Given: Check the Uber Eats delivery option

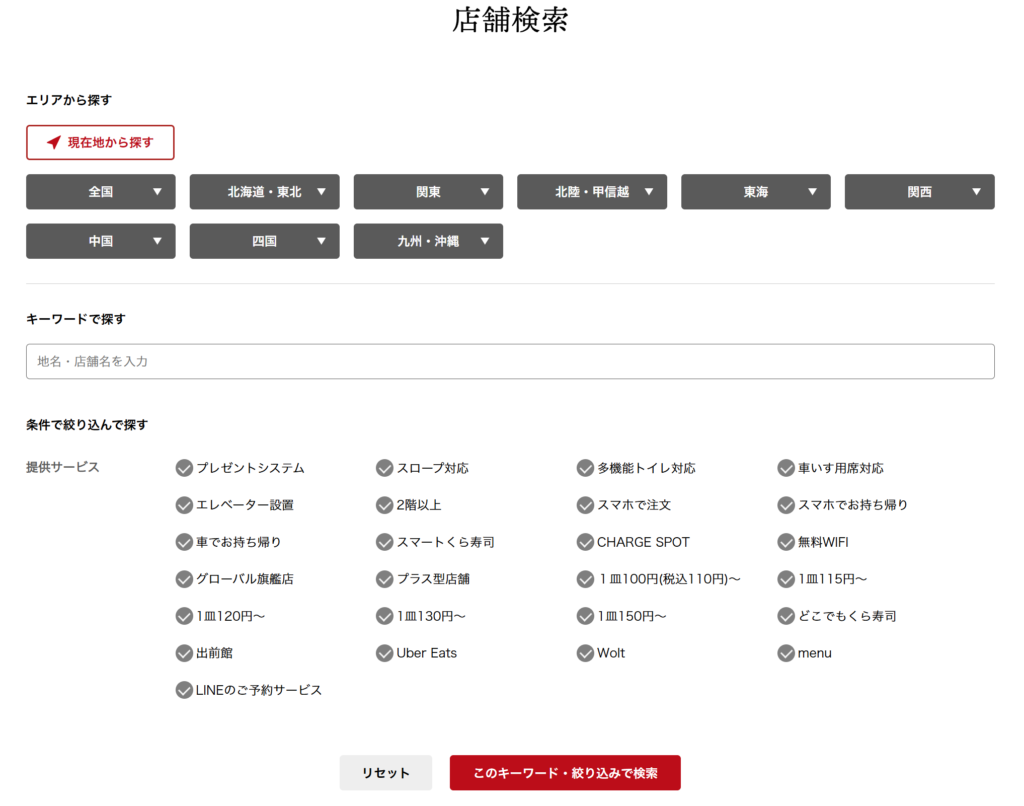Looking at the screenshot, I should (384, 653).
